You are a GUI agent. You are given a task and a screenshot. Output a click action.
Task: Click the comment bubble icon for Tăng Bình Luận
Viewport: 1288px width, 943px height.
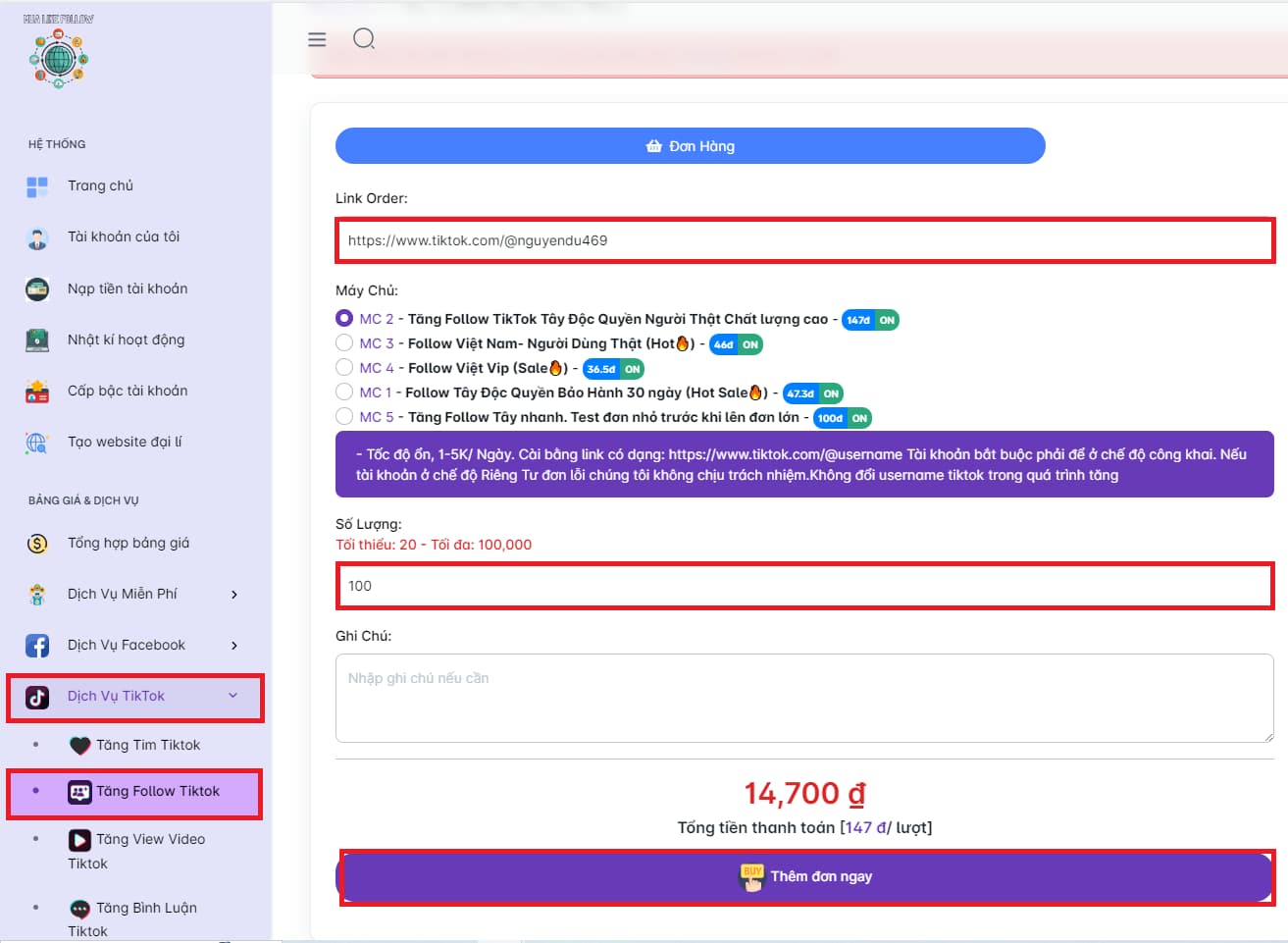pos(79,909)
